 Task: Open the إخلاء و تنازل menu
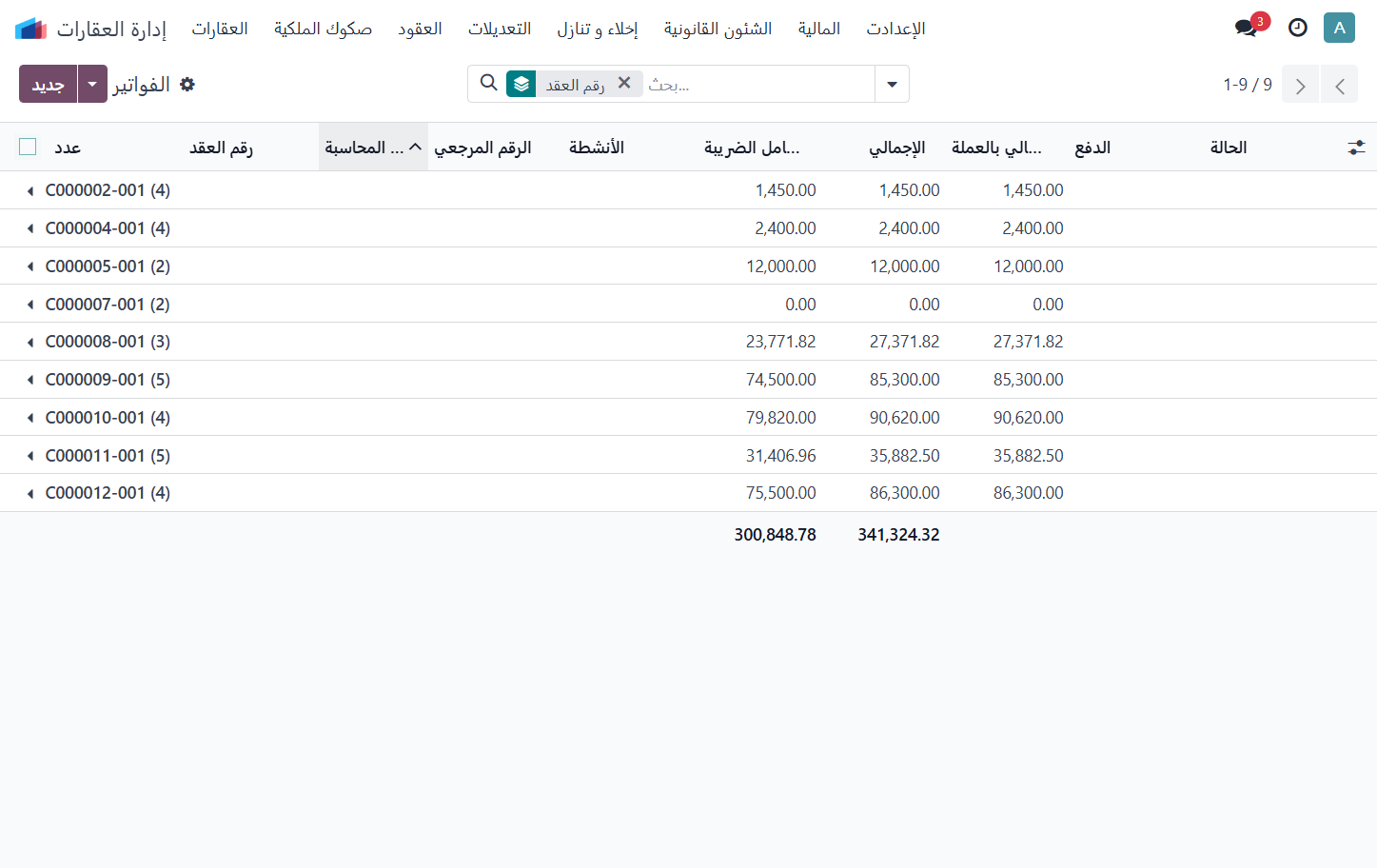point(598,29)
